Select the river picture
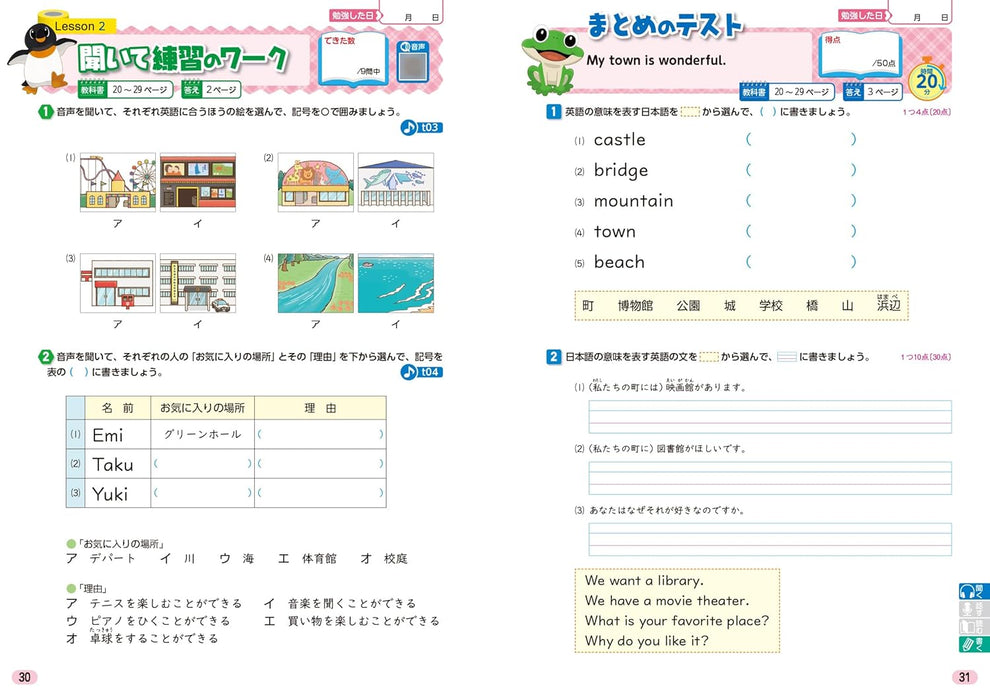Viewport: 990px width, 700px height. click(x=315, y=283)
